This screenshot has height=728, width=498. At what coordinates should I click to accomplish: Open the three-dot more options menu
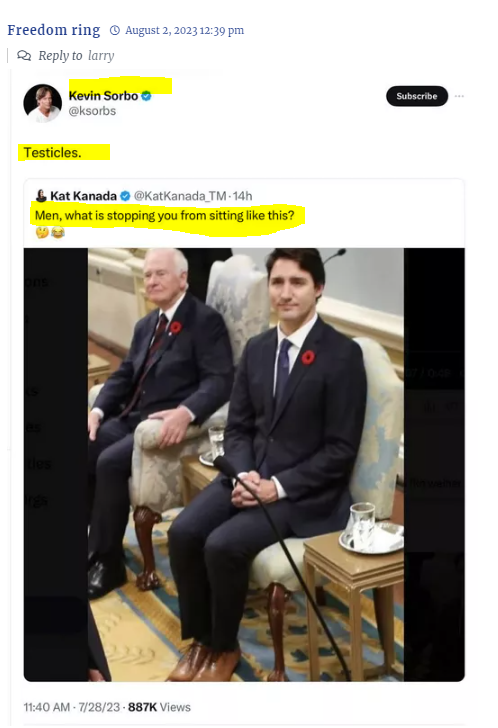(459, 96)
